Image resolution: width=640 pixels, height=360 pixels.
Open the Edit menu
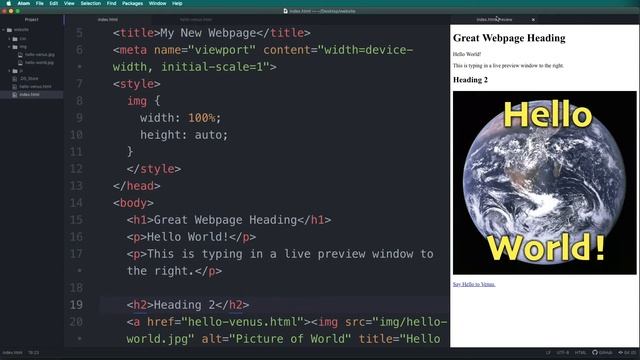coord(53,3)
